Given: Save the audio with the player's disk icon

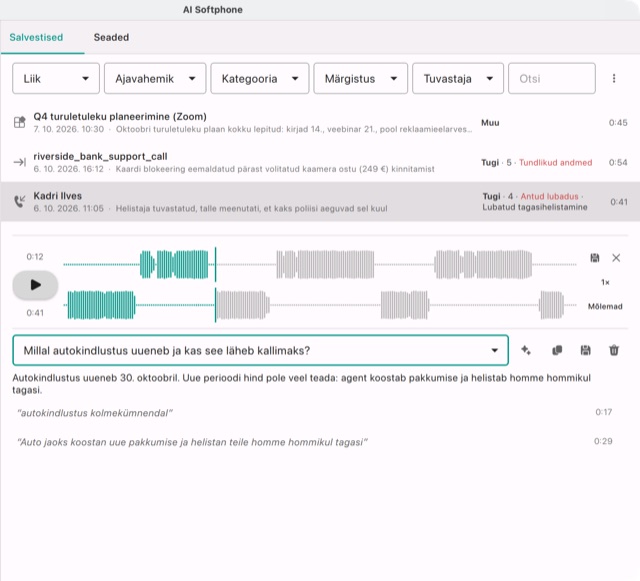Looking at the screenshot, I should 595,258.
